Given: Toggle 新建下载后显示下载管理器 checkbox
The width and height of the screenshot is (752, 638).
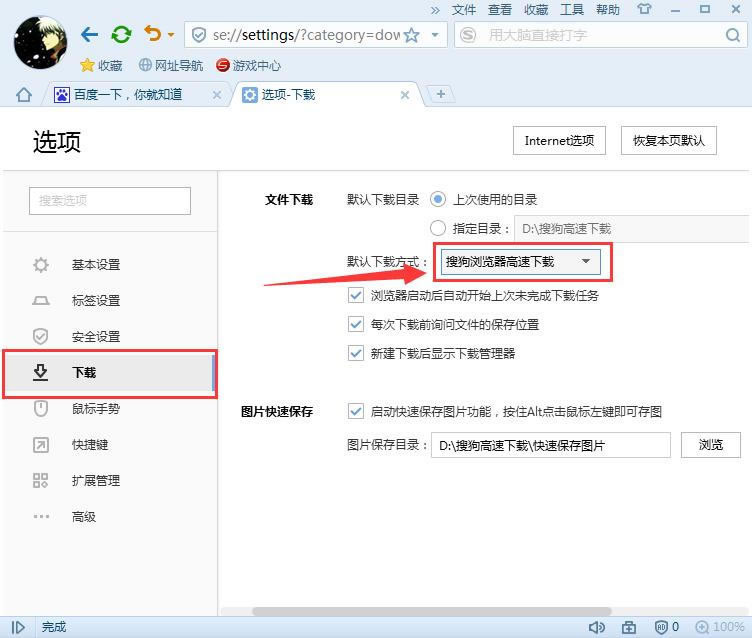Looking at the screenshot, I should coord(355,354).
